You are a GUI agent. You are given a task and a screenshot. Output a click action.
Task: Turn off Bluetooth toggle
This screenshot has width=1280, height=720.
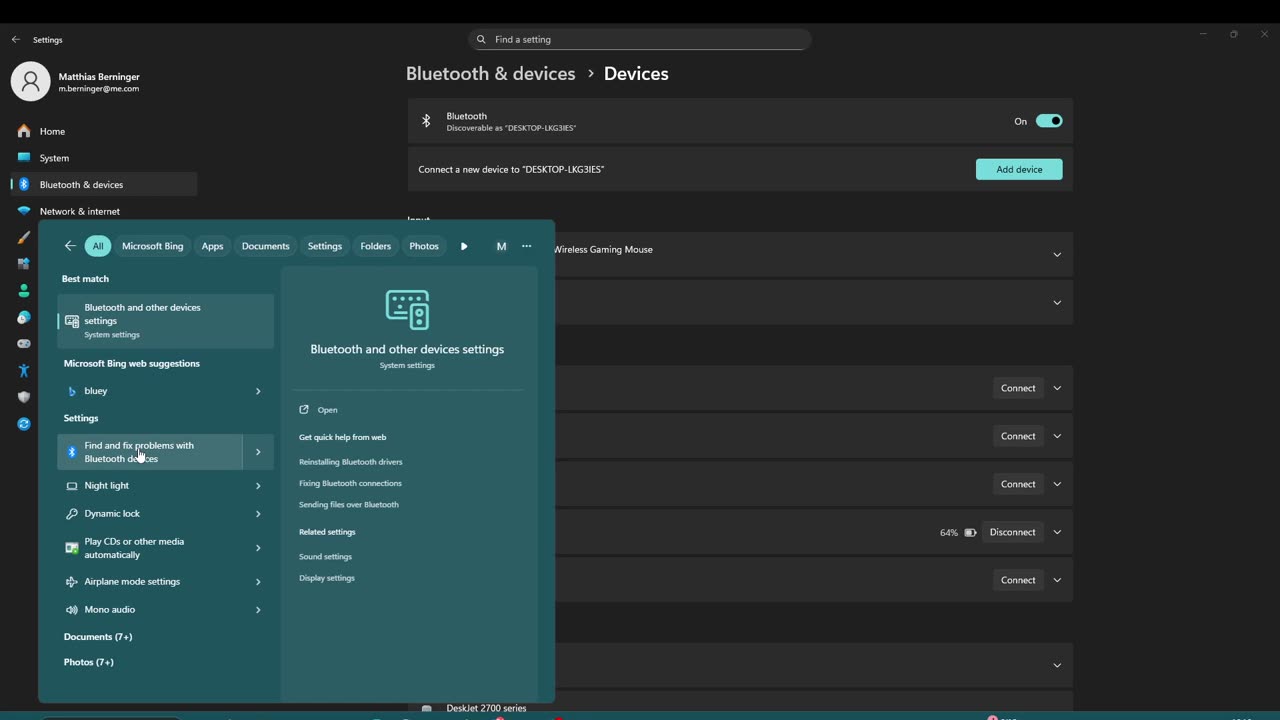1049,121
